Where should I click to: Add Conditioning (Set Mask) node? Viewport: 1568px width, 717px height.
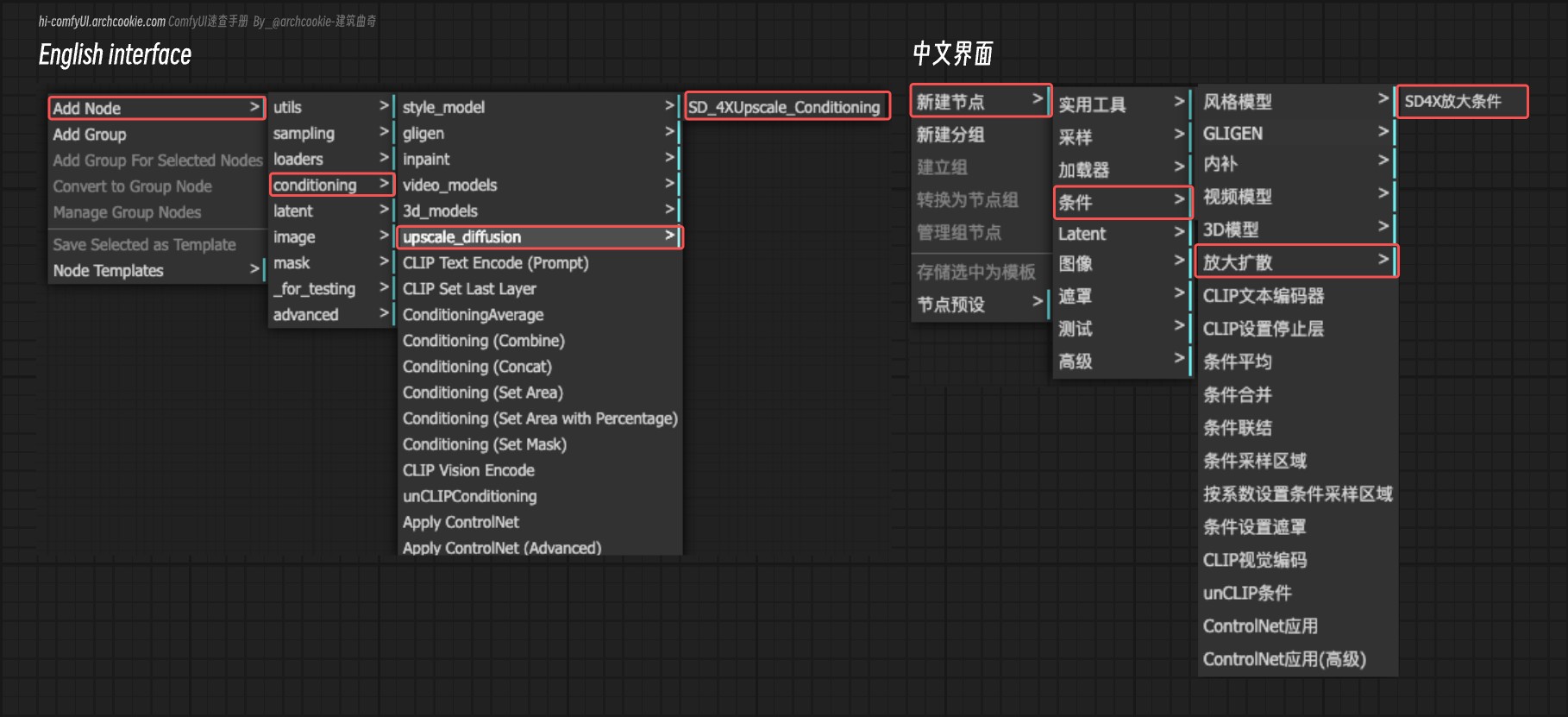[539, 444]
